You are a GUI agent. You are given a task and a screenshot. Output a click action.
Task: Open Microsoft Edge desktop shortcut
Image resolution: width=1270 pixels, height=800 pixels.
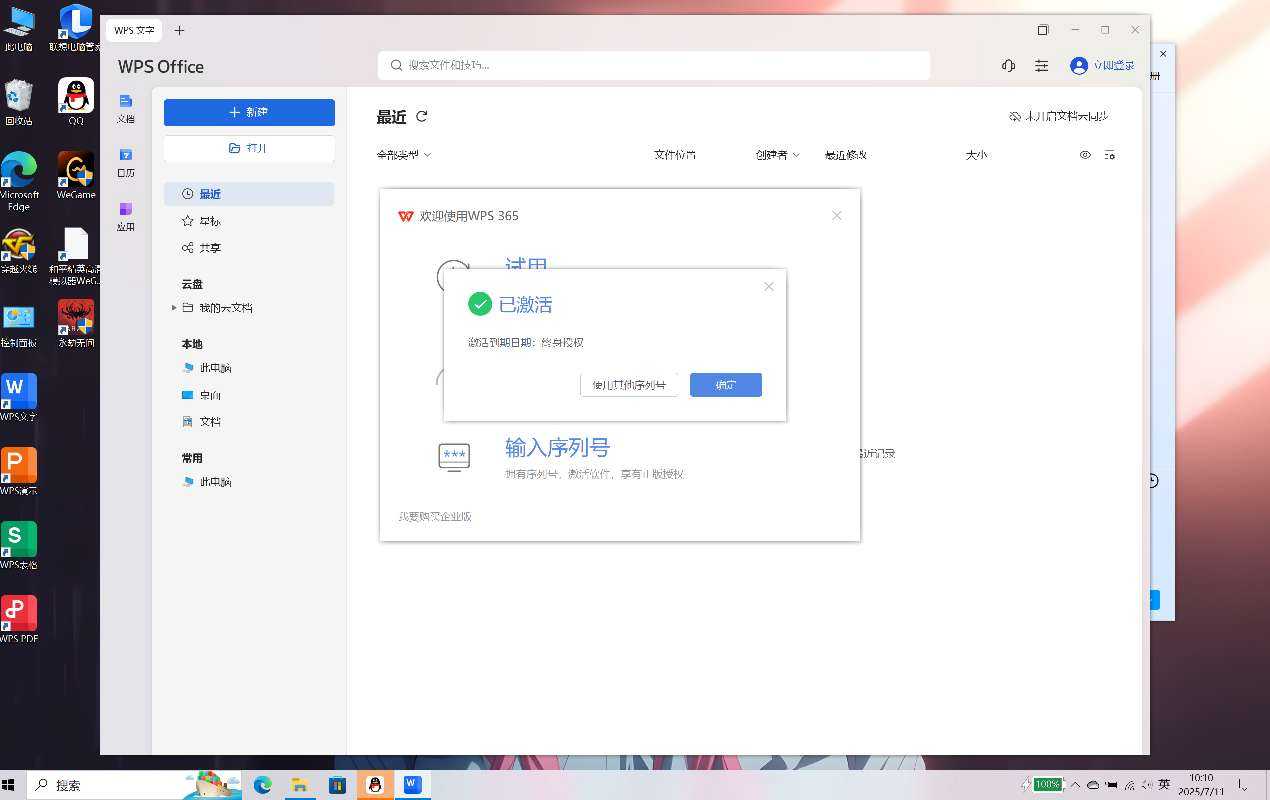tap(19, 181)
